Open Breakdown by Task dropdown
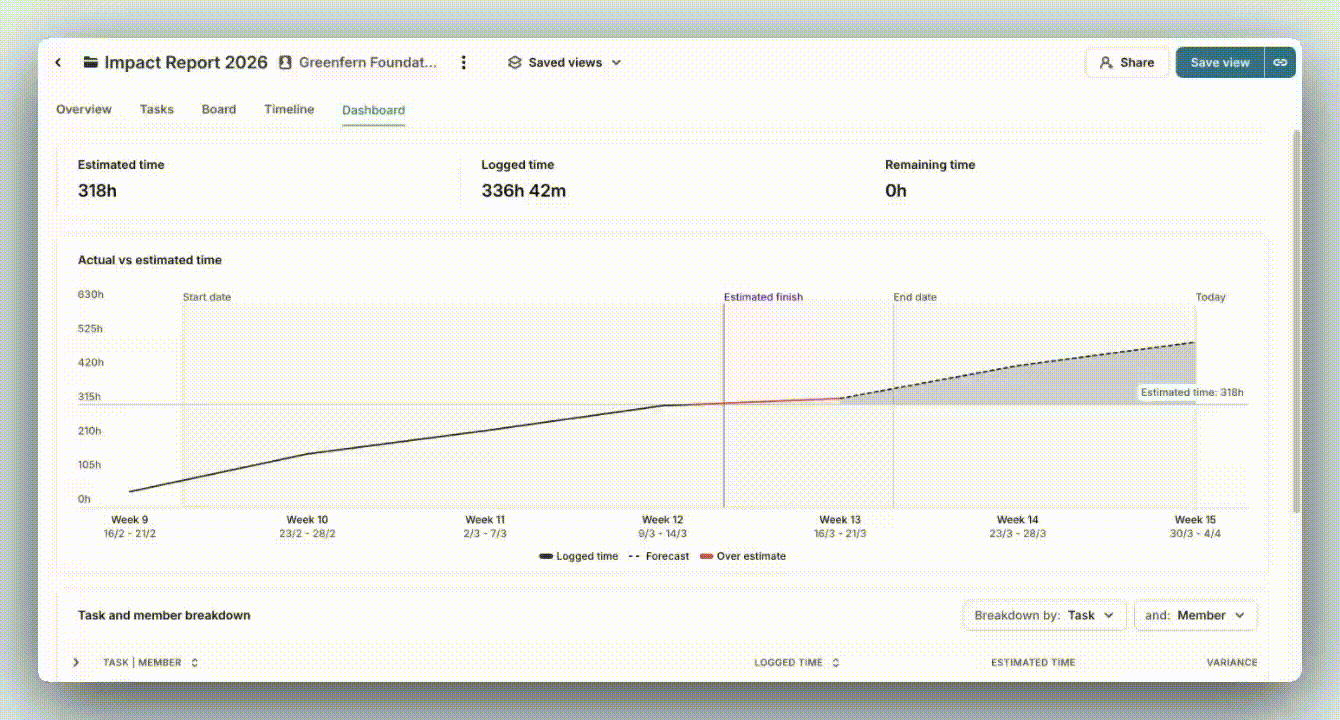The image size is (1340, 720). pos(1045,615)
